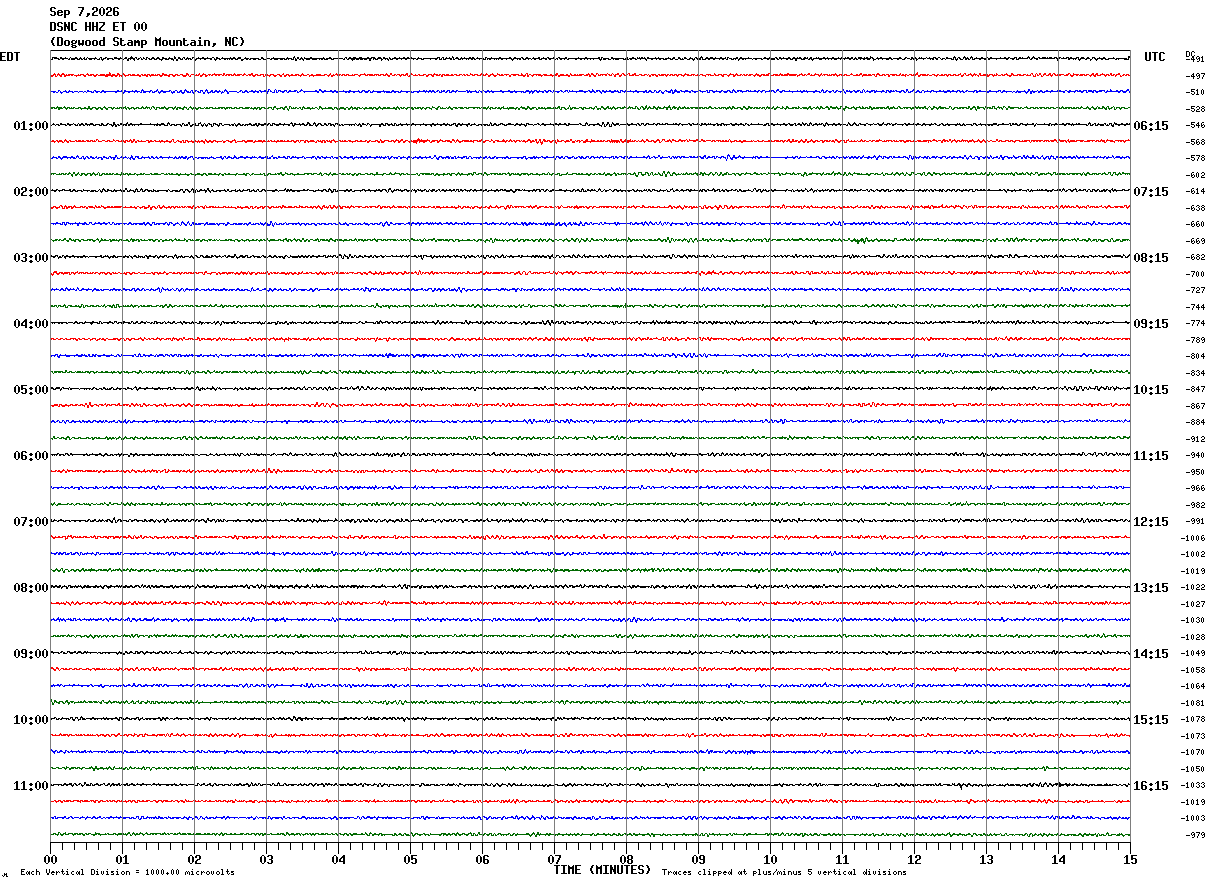Click the EDT column header
The height and width of the screenshot is (886, 1210).
point(9,57)
